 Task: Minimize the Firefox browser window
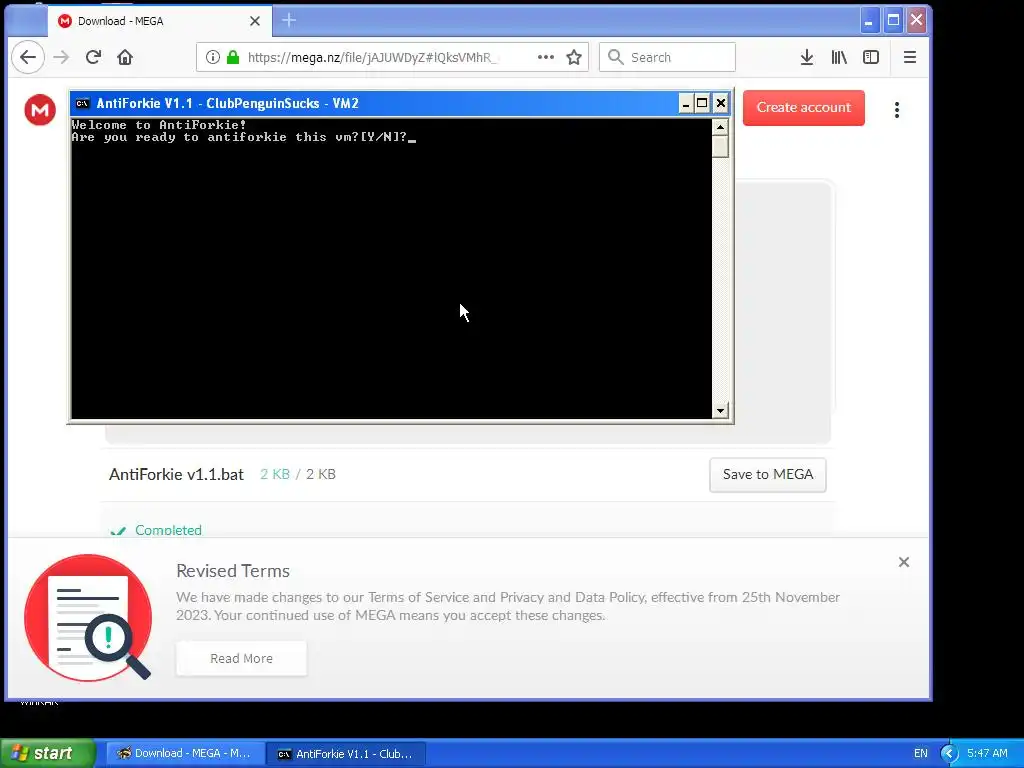(869, 21)
